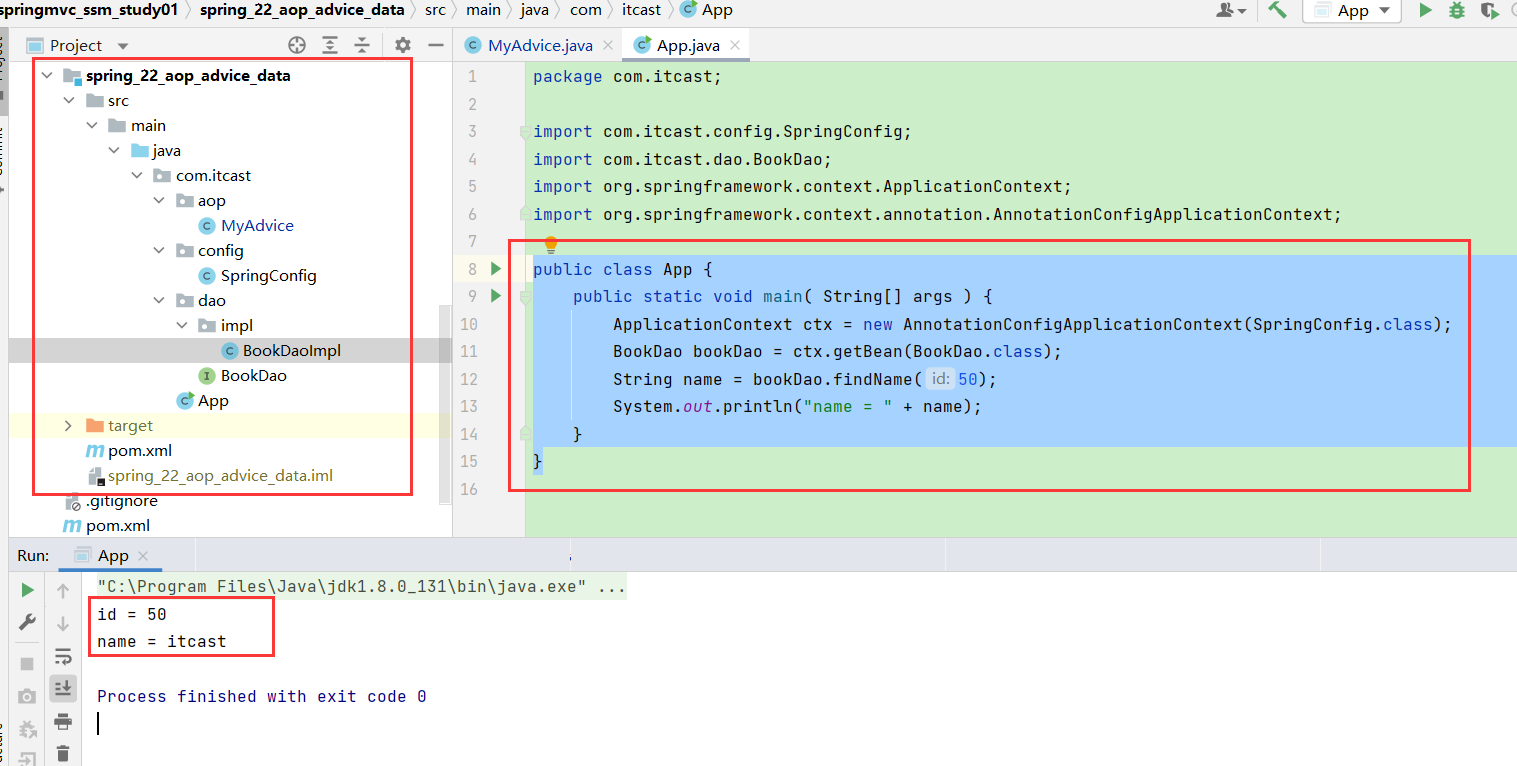Open Project panel gear settings
Image resolution: width=1517 pixels, height=766 pixels.
pyautogui.click(x=403, y=45)
